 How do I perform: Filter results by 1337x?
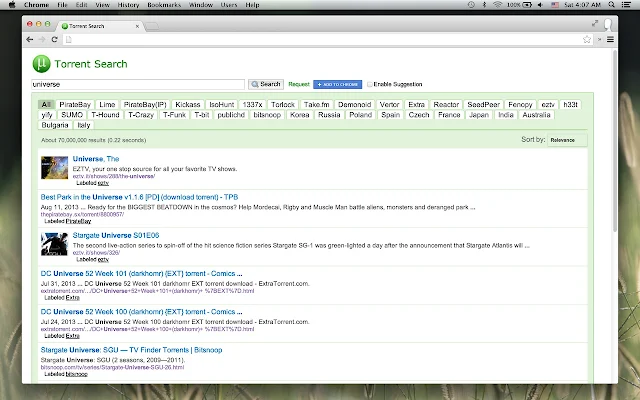(x=252, y=104)
